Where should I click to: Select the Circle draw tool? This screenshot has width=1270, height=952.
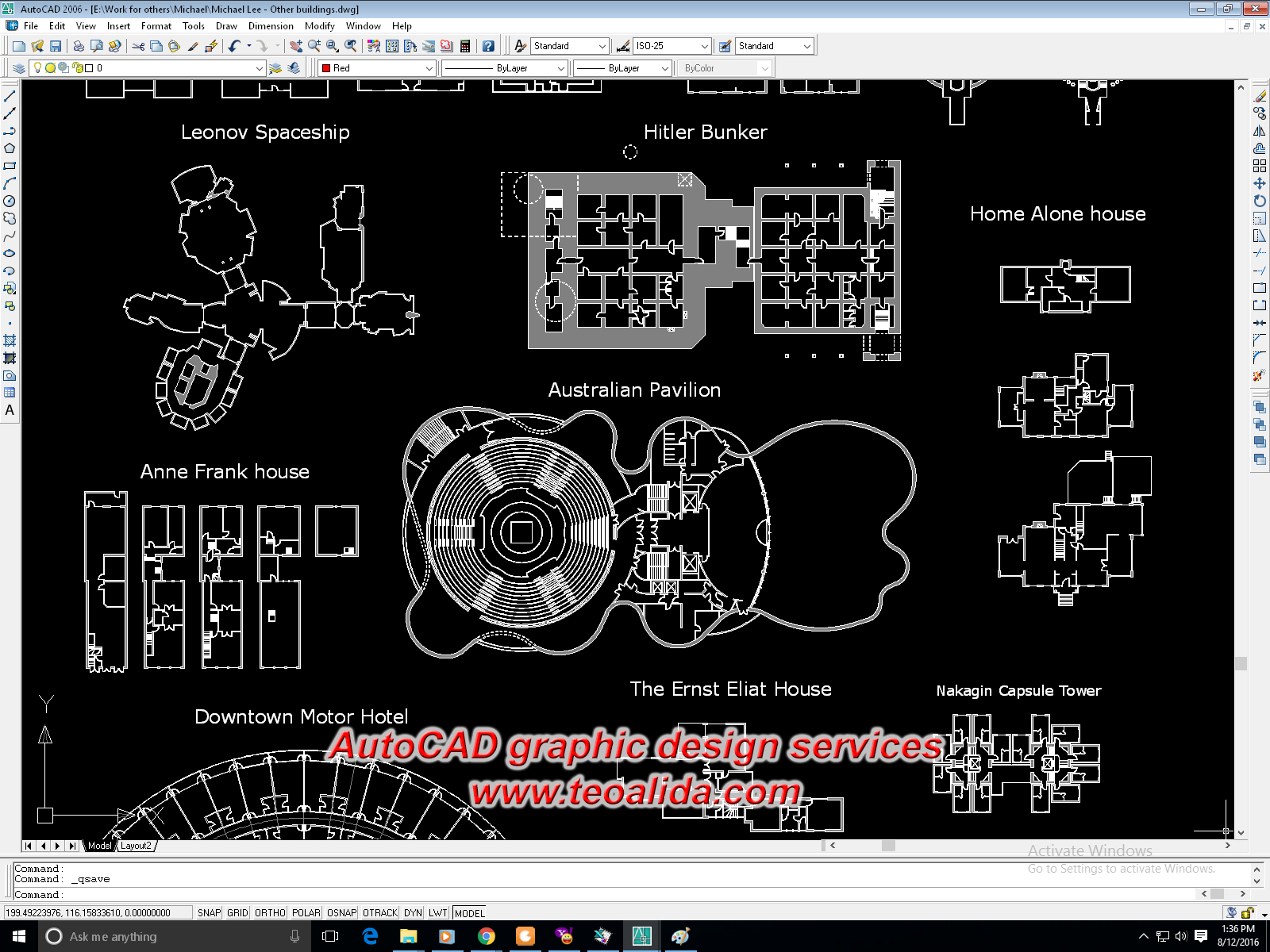(10, 201)
